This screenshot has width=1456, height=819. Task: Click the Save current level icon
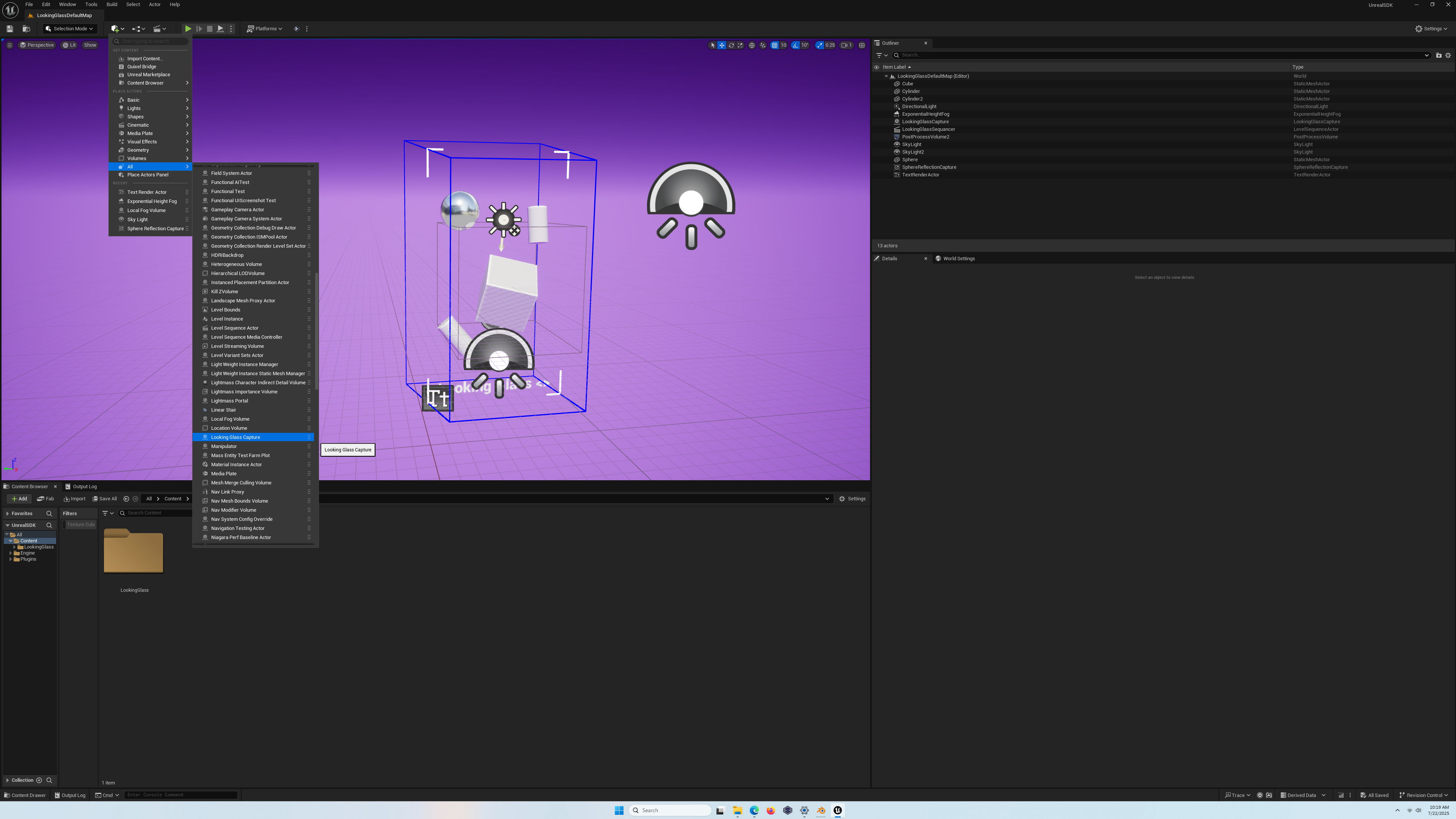pyautogui.click(x=9, y=29)
